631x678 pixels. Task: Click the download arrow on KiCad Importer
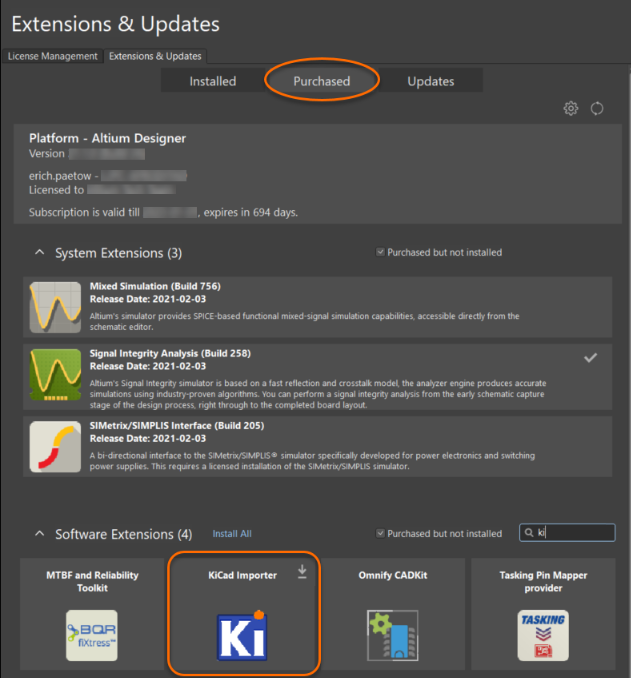[302, 572]
